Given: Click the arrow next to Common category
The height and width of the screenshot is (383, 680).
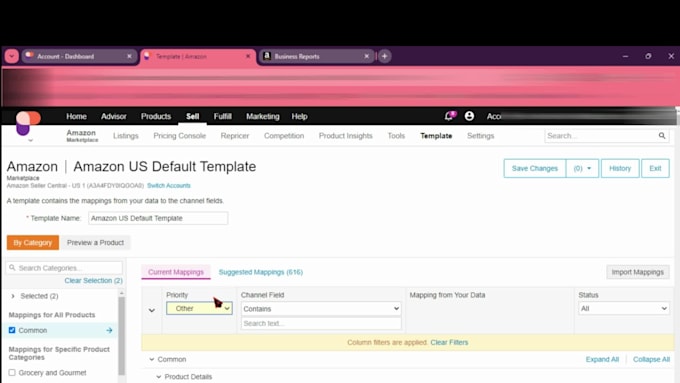Looking at the screenshot, I should pos(109,331).
